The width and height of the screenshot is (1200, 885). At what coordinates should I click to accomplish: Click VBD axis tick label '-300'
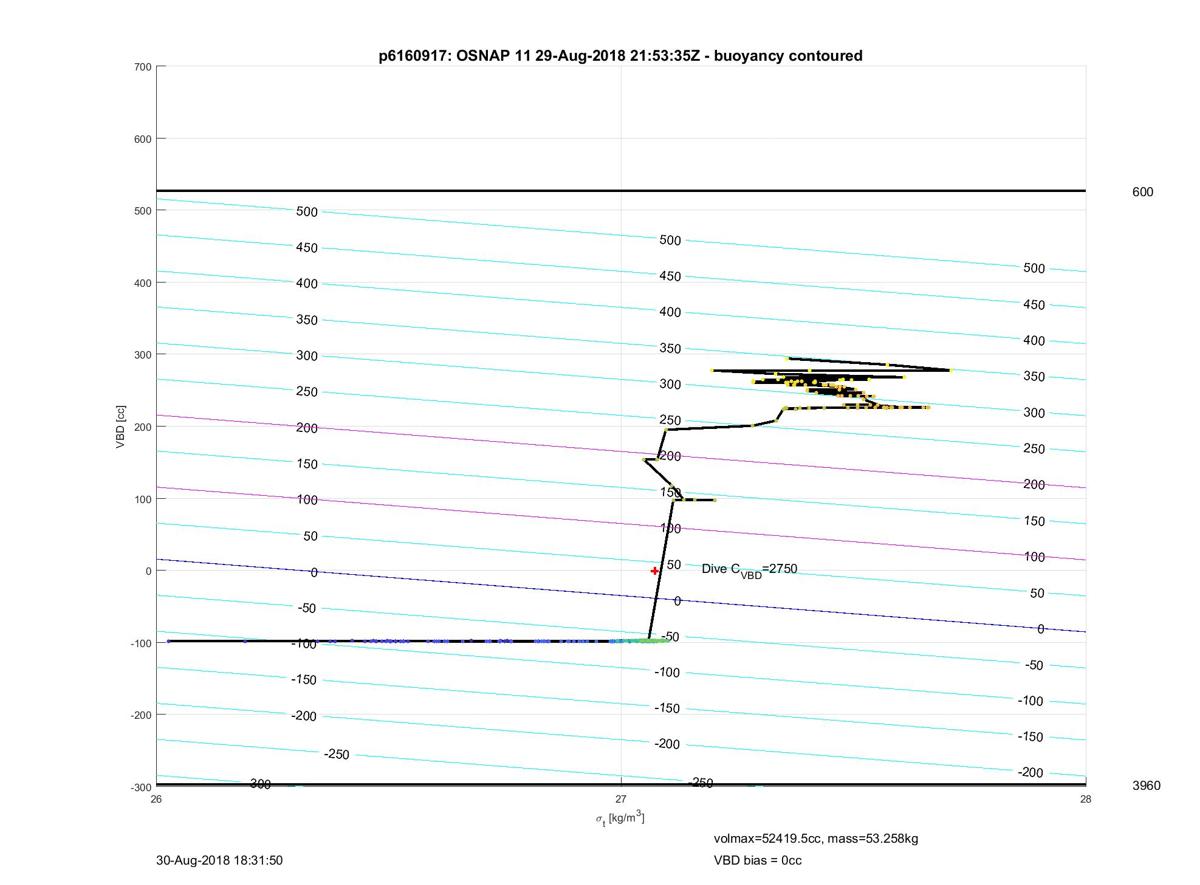pos(140,787)
